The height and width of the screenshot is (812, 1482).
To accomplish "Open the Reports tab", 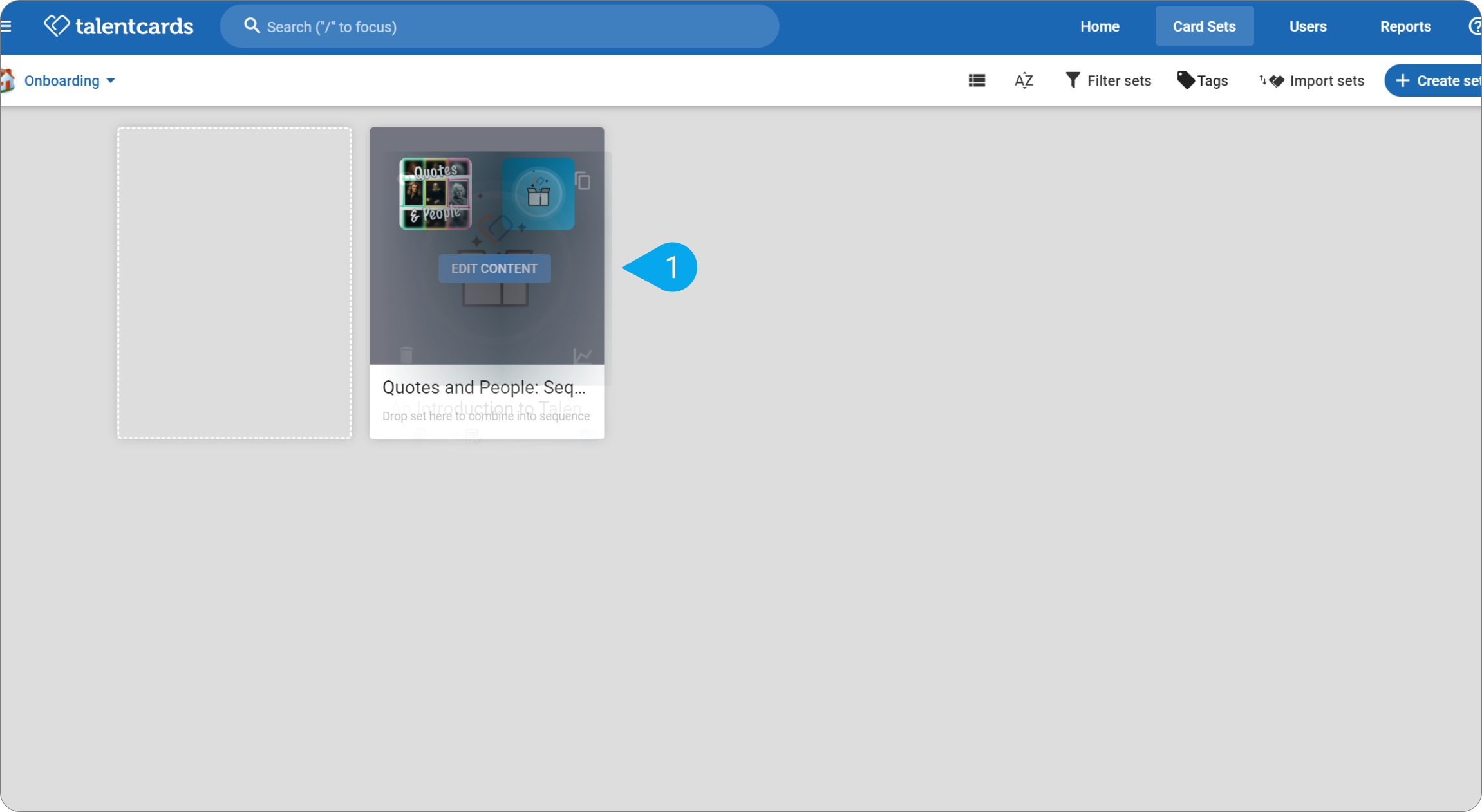I will [1405, 26].
